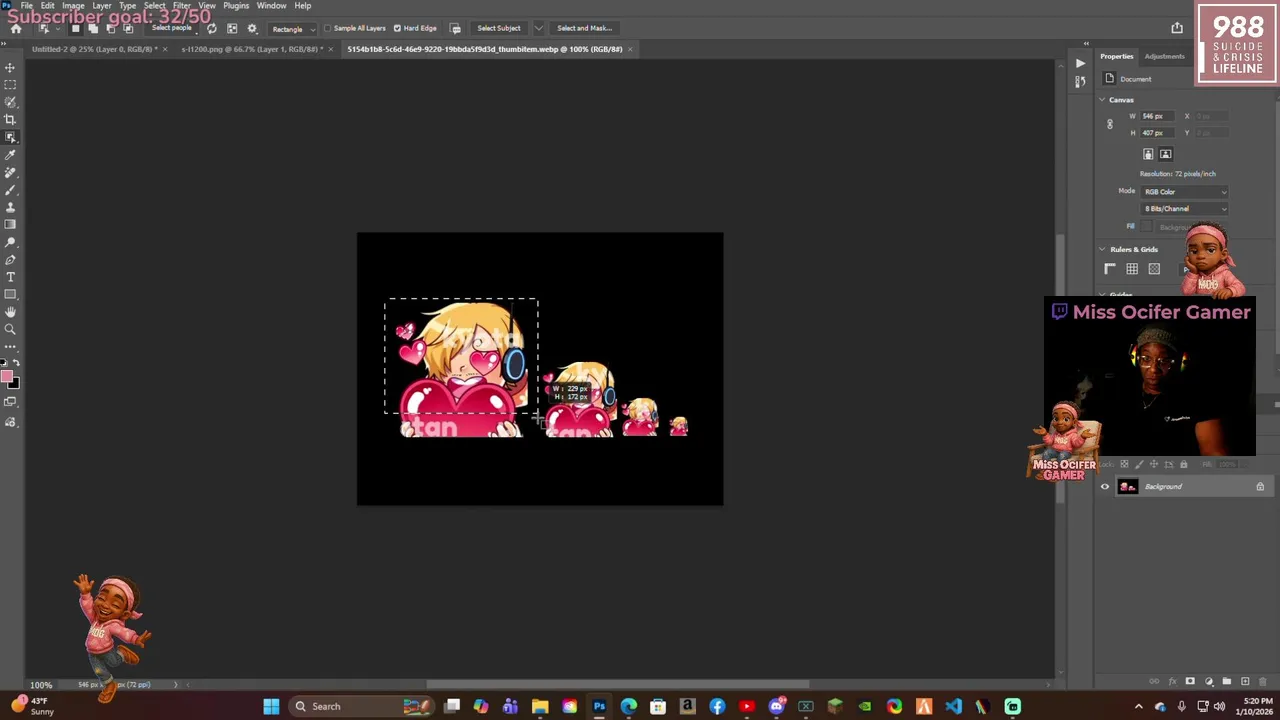
Task: Open the 8 Bits/Channel dropdown
Action: [x=1185, y=209]
